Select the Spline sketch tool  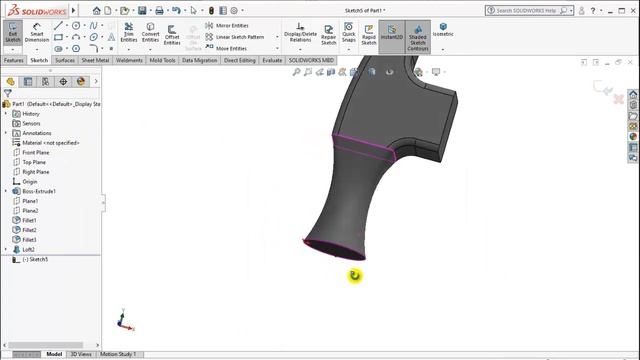[x=93, y=26]
